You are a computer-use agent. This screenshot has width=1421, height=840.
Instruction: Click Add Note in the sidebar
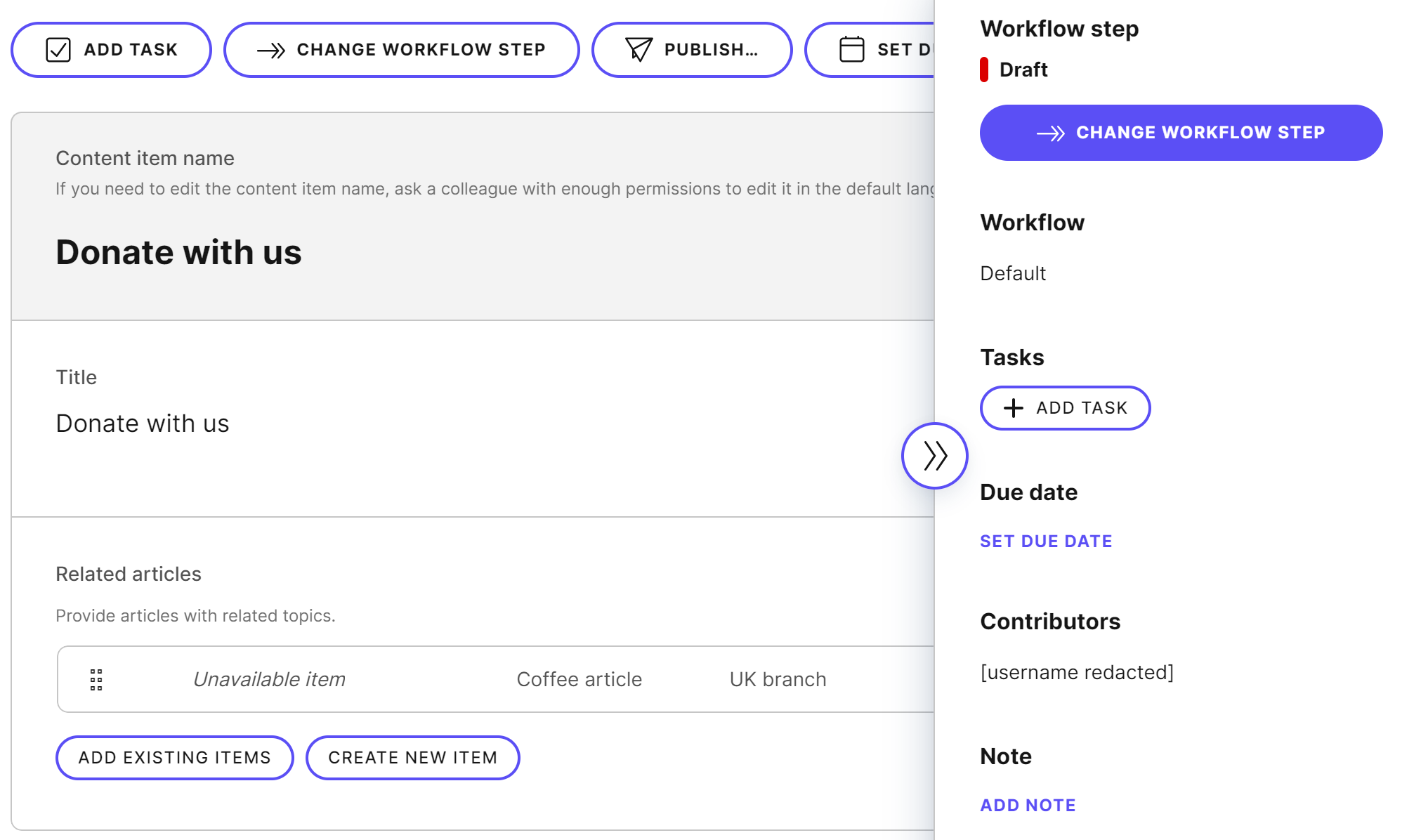point(1027,805)
